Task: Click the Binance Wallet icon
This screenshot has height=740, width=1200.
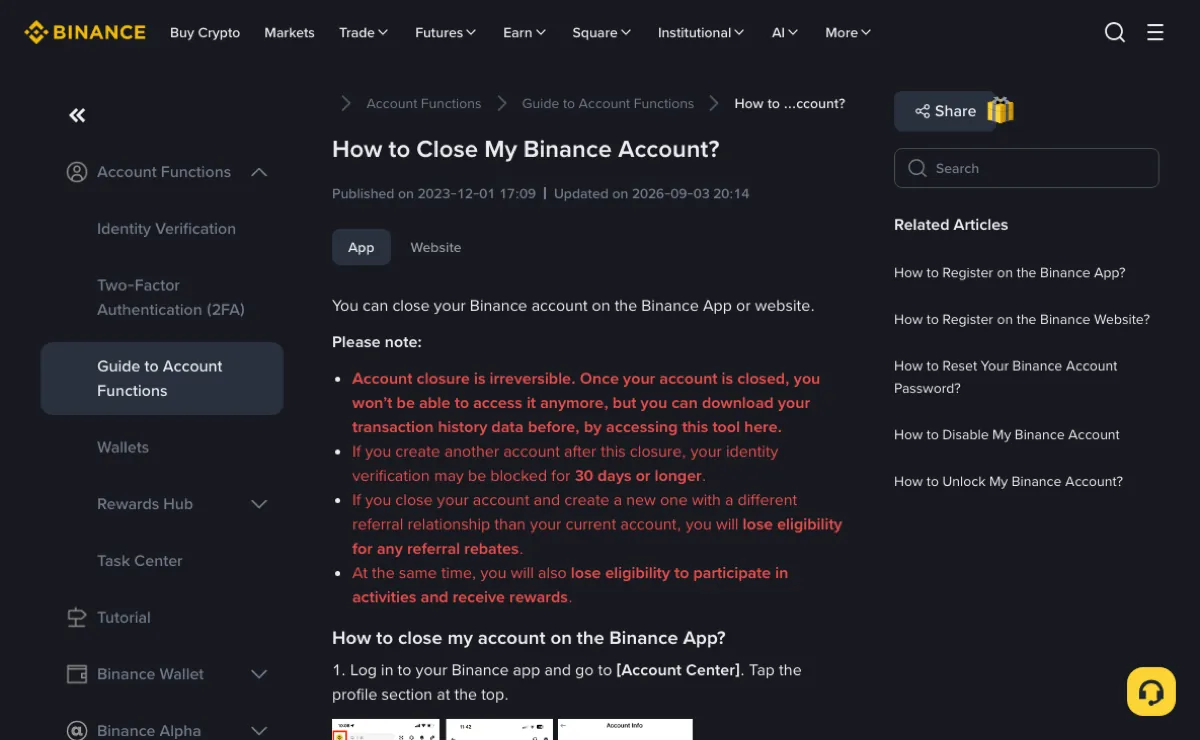Action: (77, 674)
